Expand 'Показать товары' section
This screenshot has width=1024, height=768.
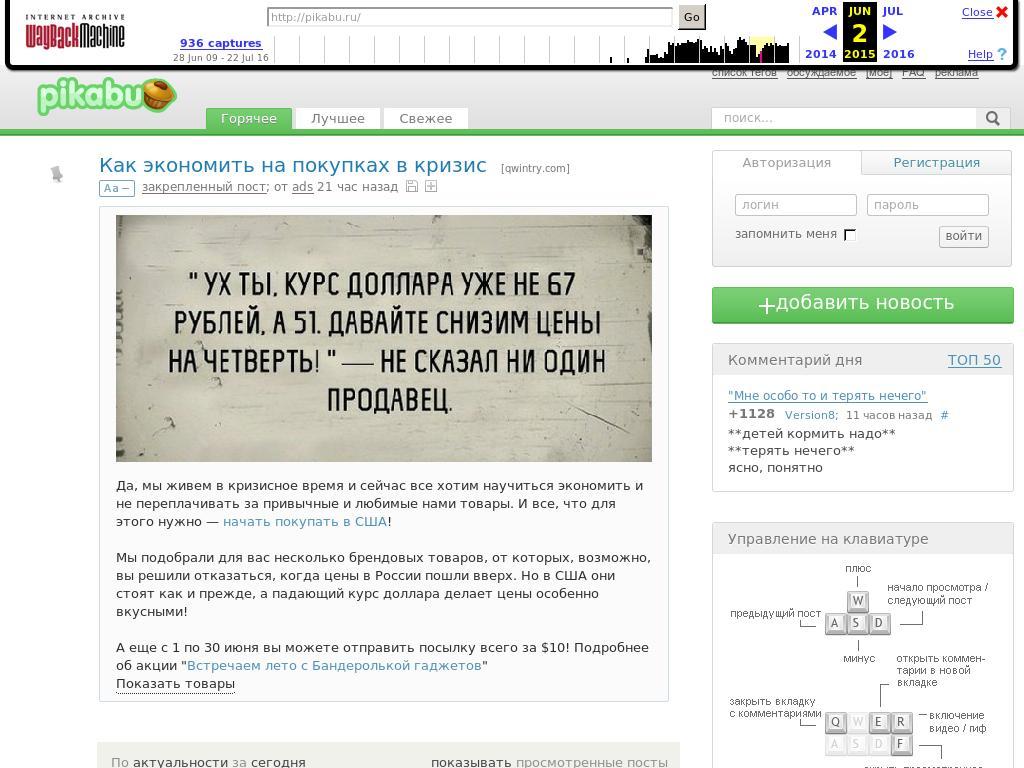[175, 684]
